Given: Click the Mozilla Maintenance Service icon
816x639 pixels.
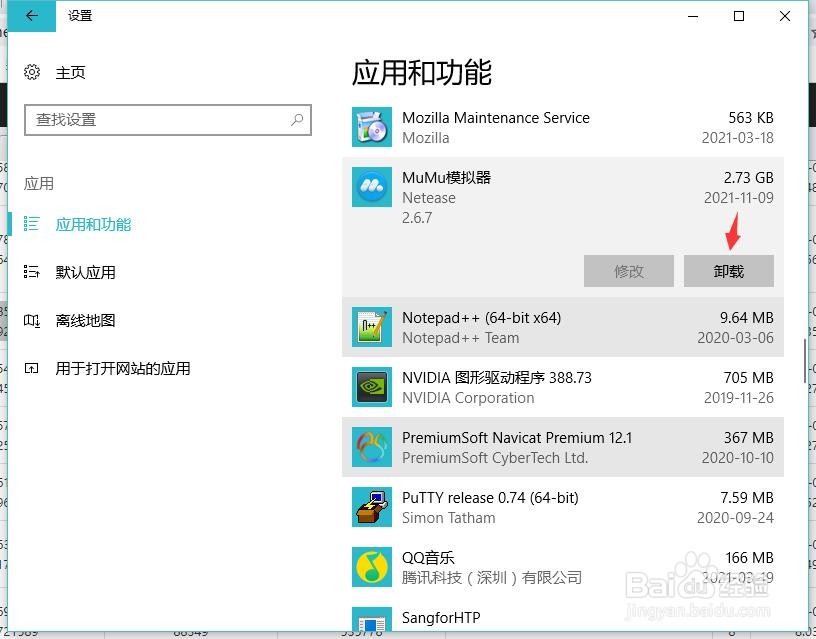Looking at the screenshot, I should click(x=371, y=127).
